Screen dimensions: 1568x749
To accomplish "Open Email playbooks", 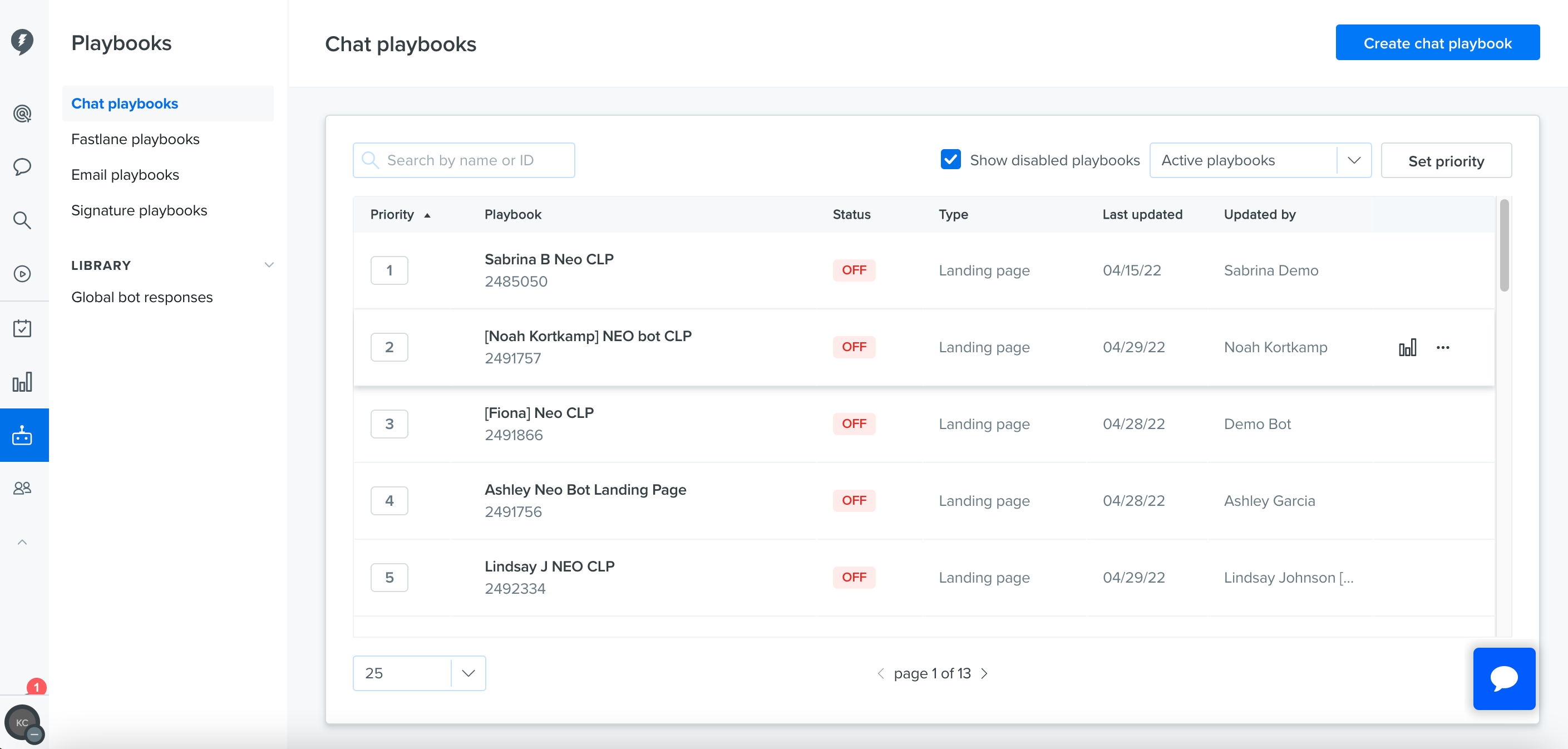I will pos(125,175).
